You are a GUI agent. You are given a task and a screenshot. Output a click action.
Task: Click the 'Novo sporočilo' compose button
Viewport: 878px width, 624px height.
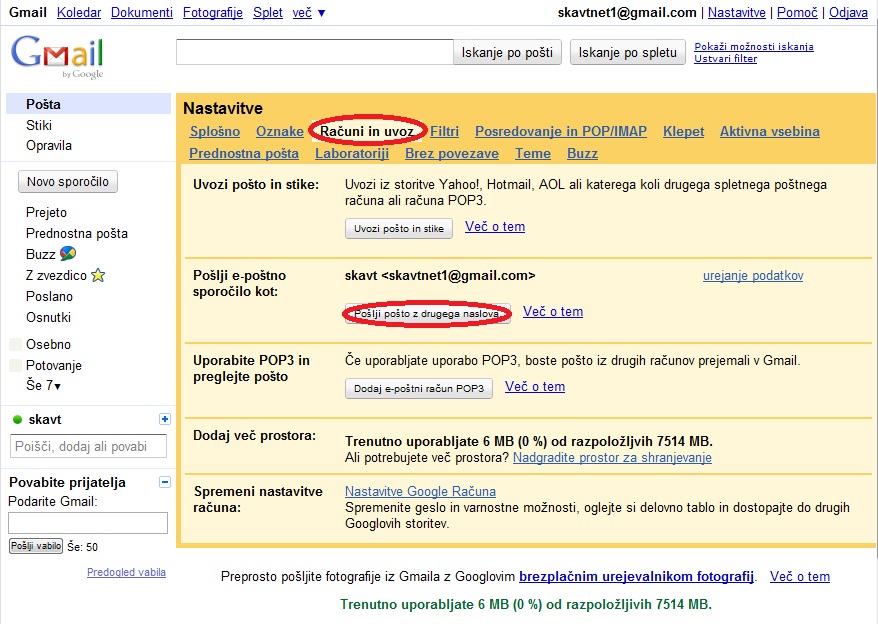click(68, 181)
